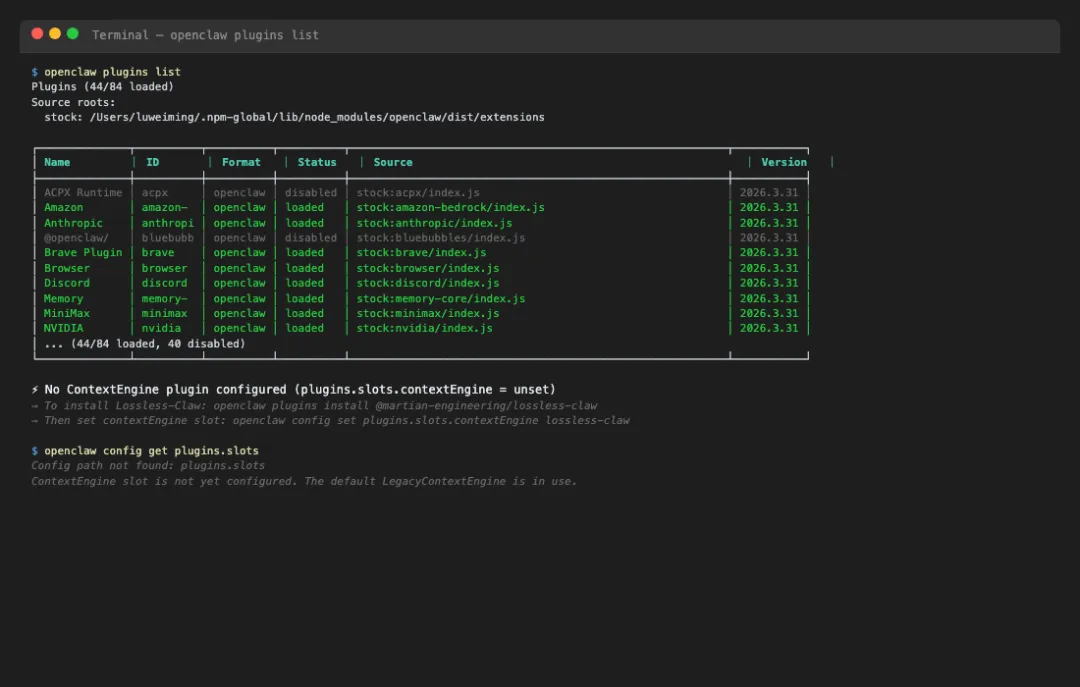The image size is (1080, 687).
Task: Click the ID column header
Action: click(152, 163)
